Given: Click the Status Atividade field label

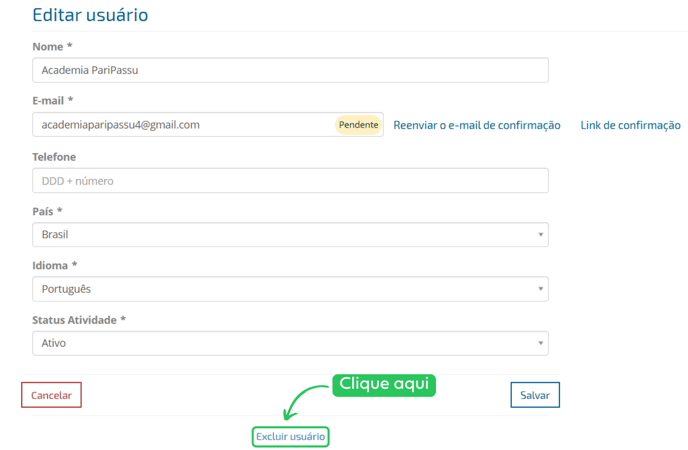Looking at the screenshot, I should coord(79,319).
